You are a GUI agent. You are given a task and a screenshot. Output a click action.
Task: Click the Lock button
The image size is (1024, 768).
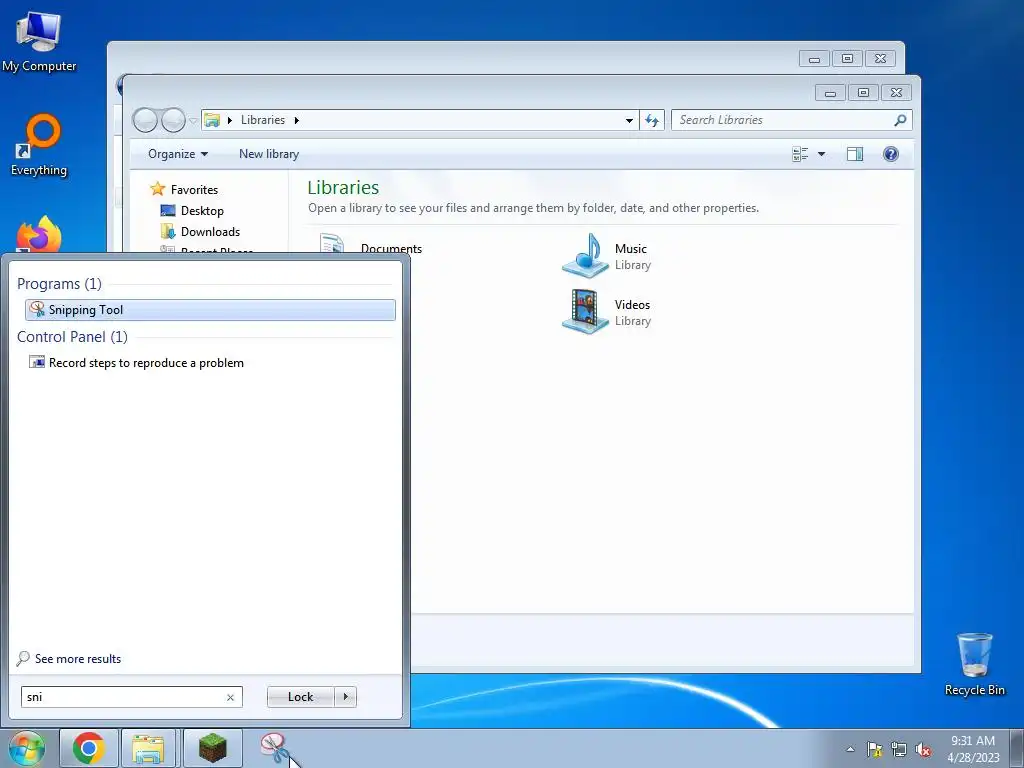tap(300, 697)
